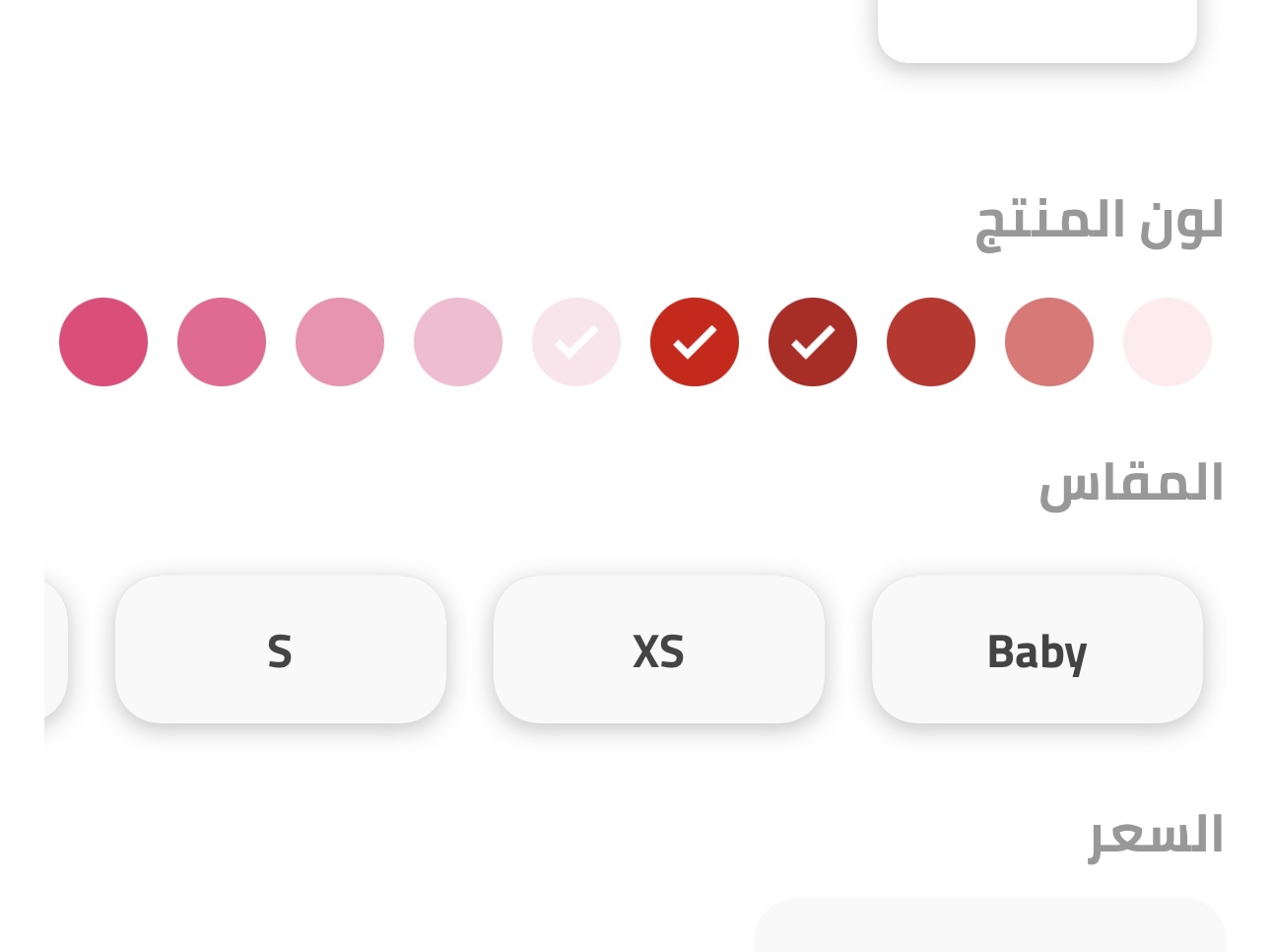
Task: Click the price input field below السعر
Action: pyautogui.click(x=990, y=925)
